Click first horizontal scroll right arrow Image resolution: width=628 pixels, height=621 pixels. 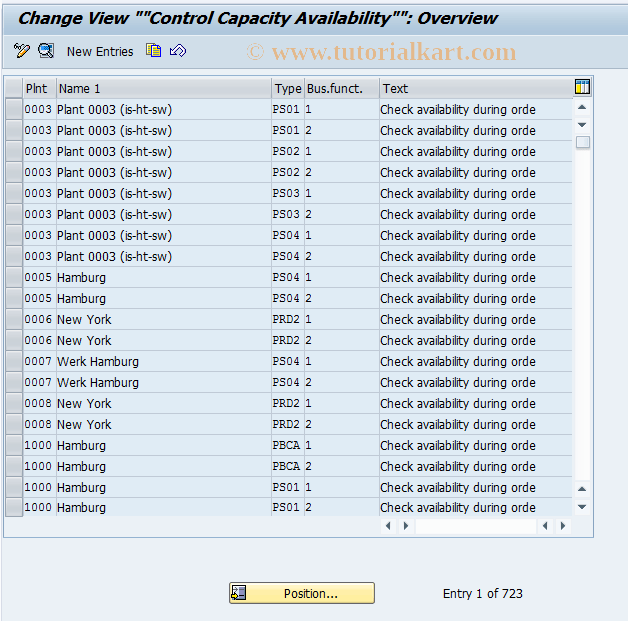pos(406,526)
